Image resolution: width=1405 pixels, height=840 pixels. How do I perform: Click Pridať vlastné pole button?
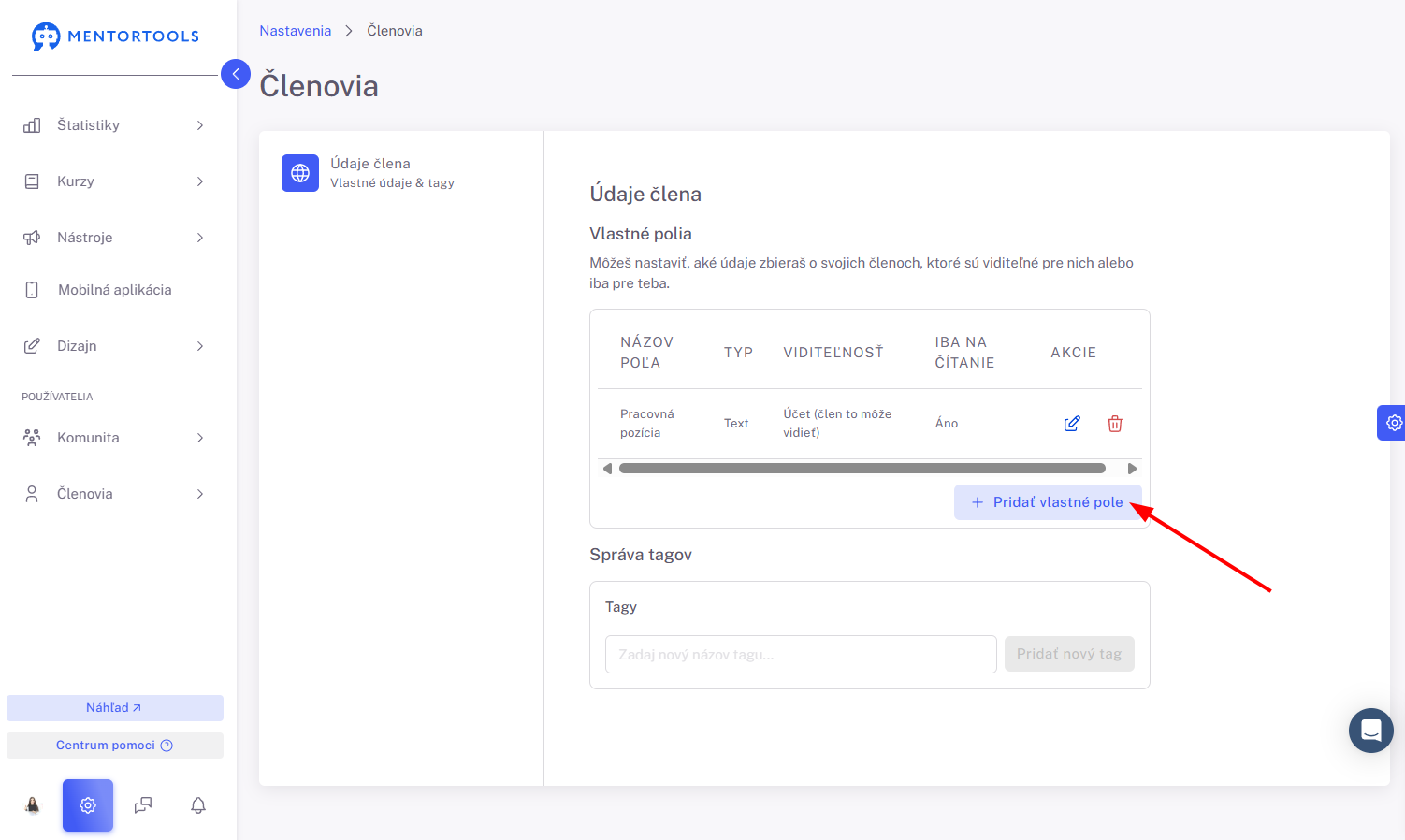[x=1048, y=502]
